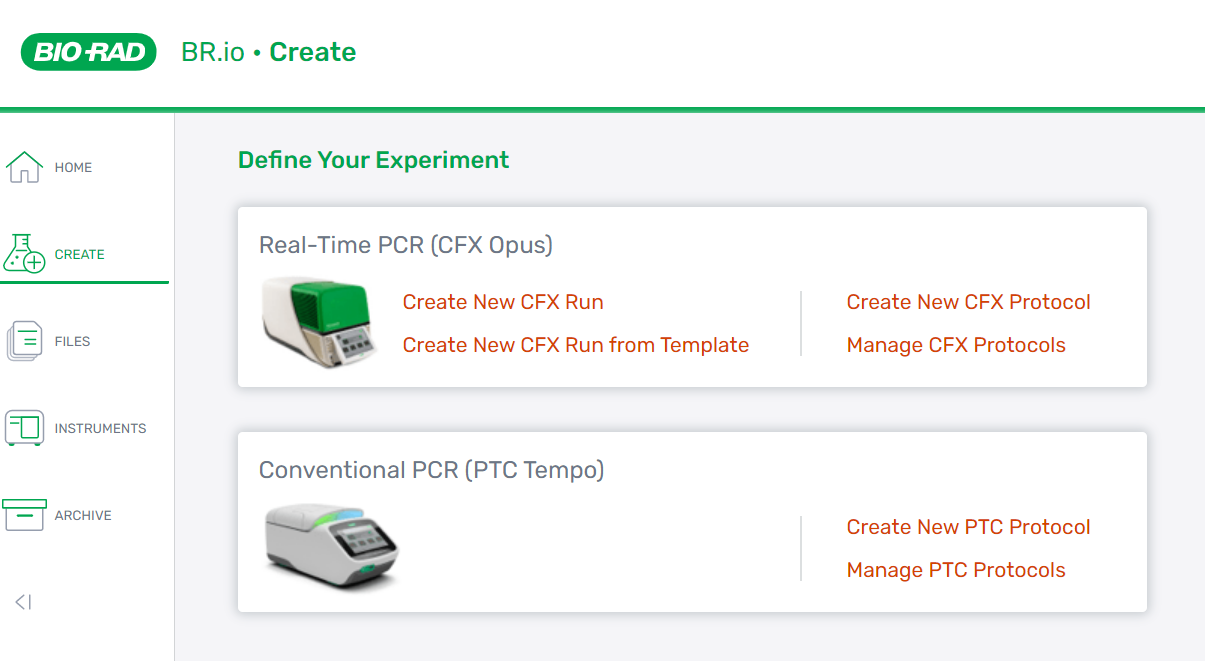Go to Manage CFX Protocols
The height and width of the screenshot is (661, 1205).
click(956, 344)
